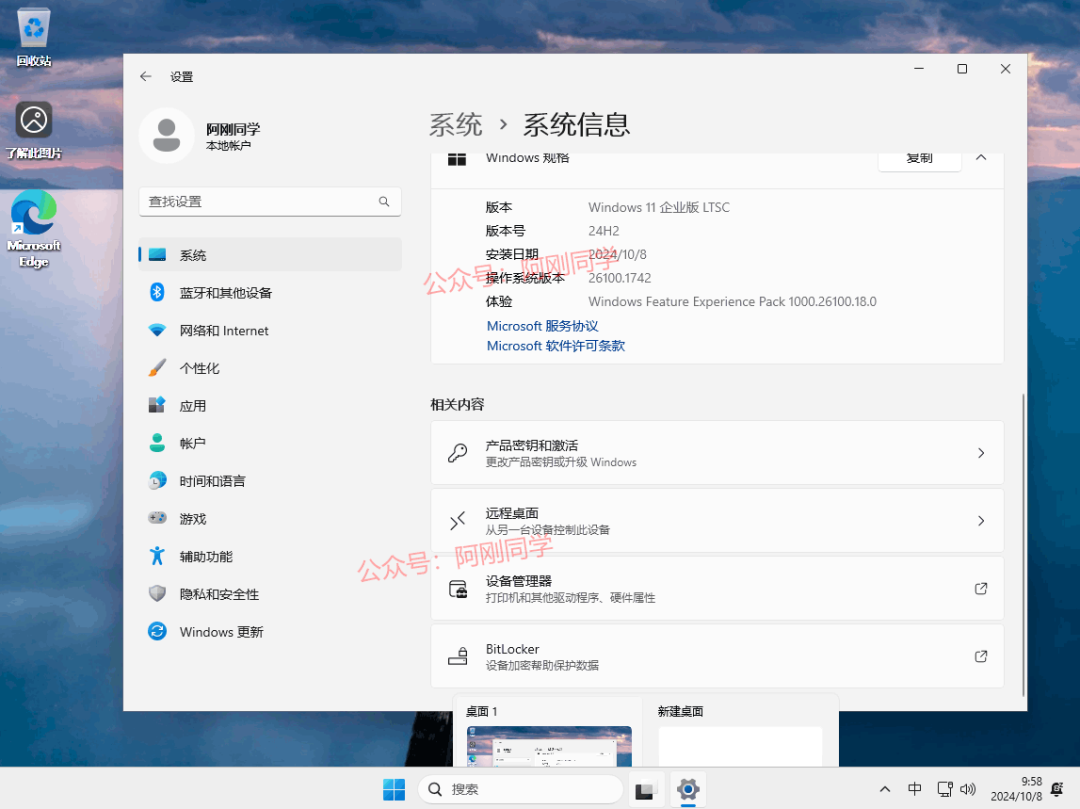Open Microsoft 服务协议 link

pos(542,326)
